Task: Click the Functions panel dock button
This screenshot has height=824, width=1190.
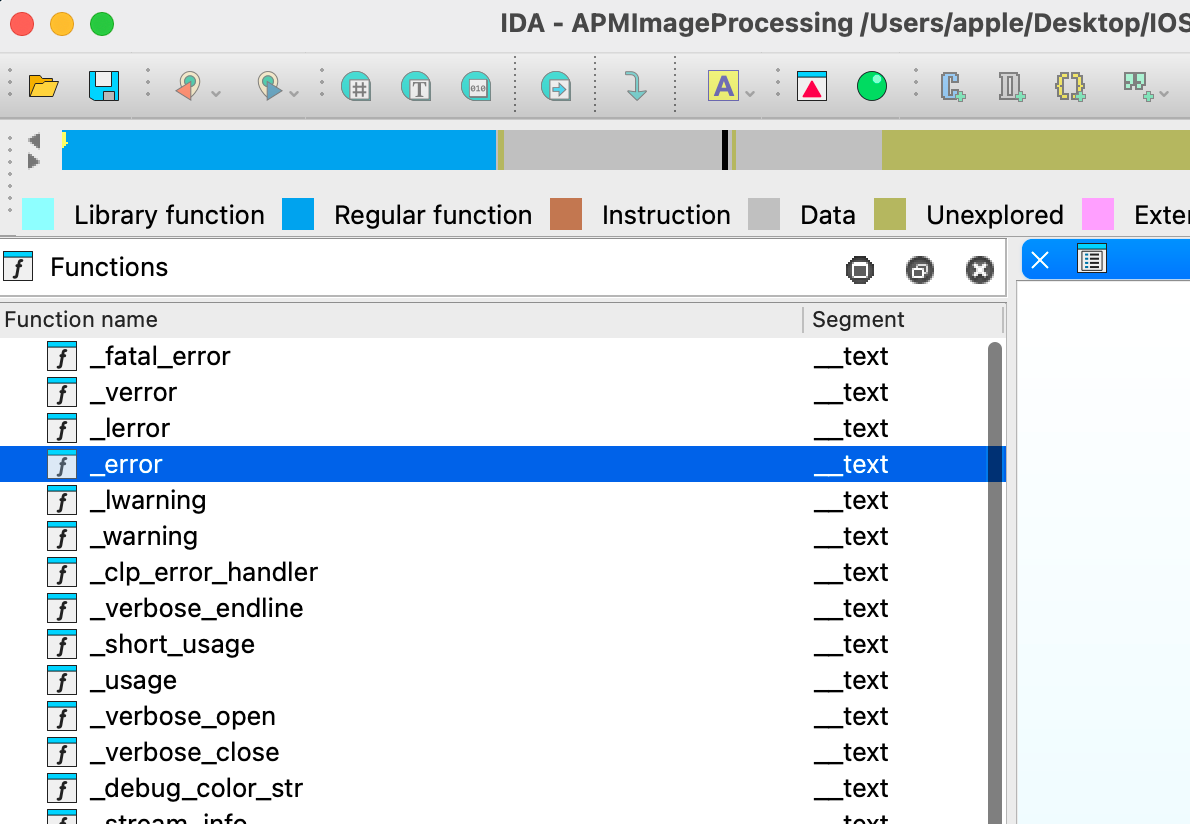Action: point(859,269)
